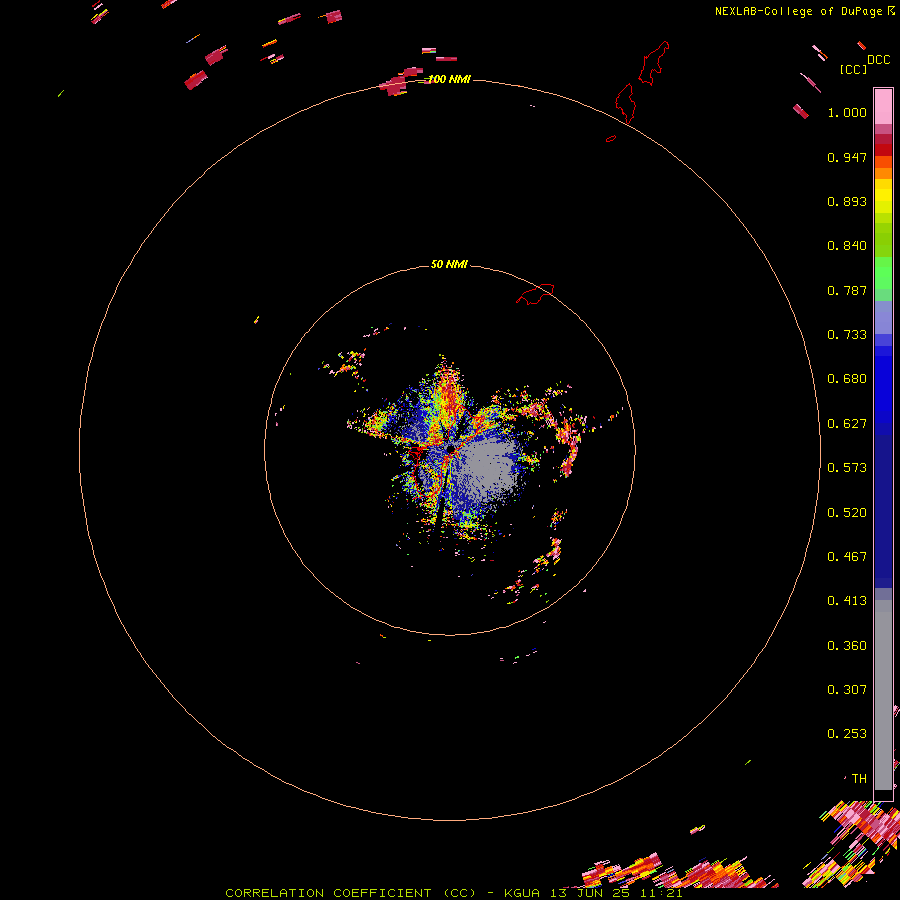Click the TH label at the scale bottom

(x=859, y=779)
